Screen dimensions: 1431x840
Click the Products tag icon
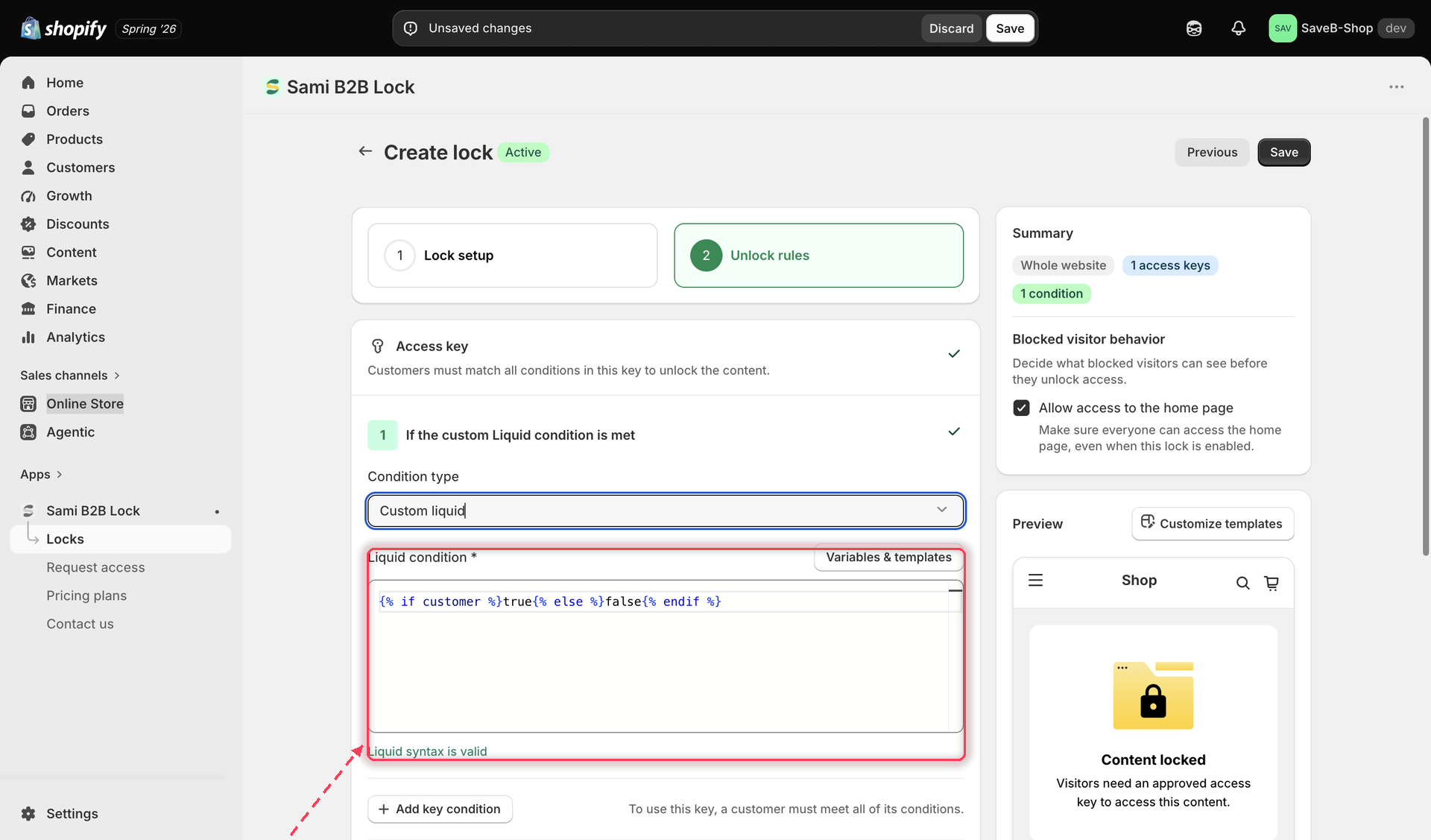[x=28, y=139]
